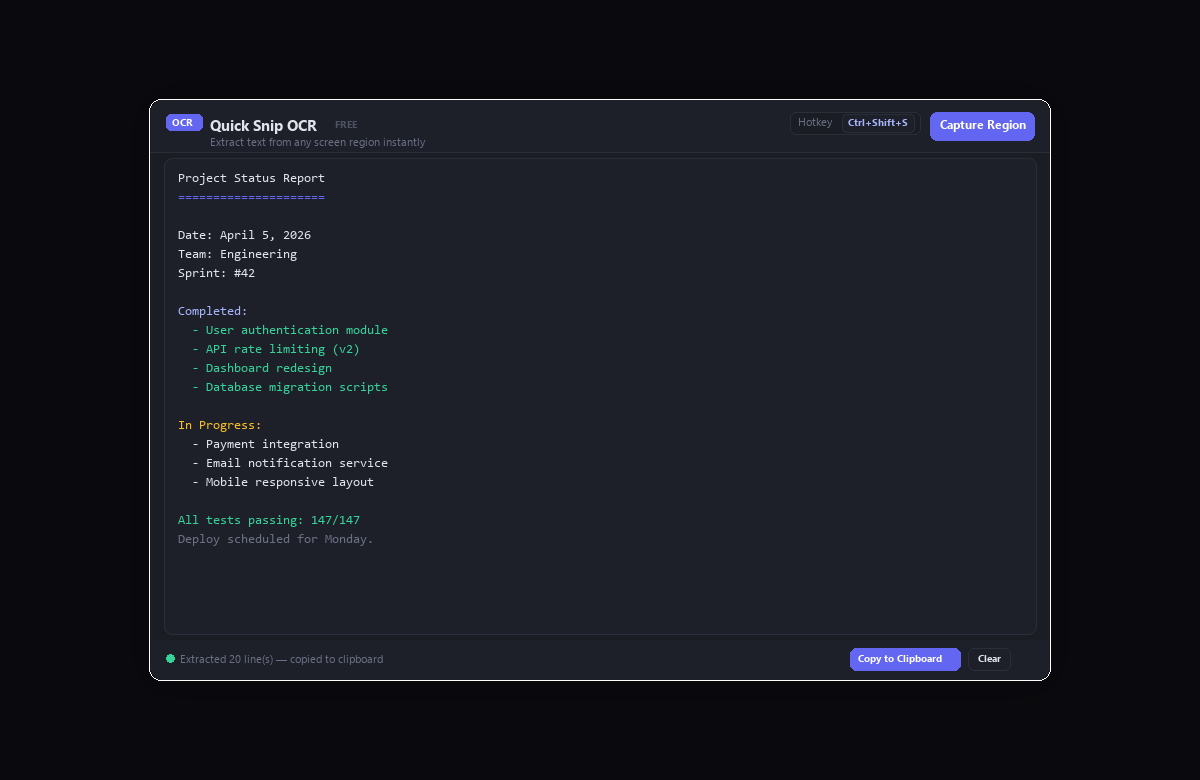
Task: Click Copy to Clipboard
Action: point(904,659)
